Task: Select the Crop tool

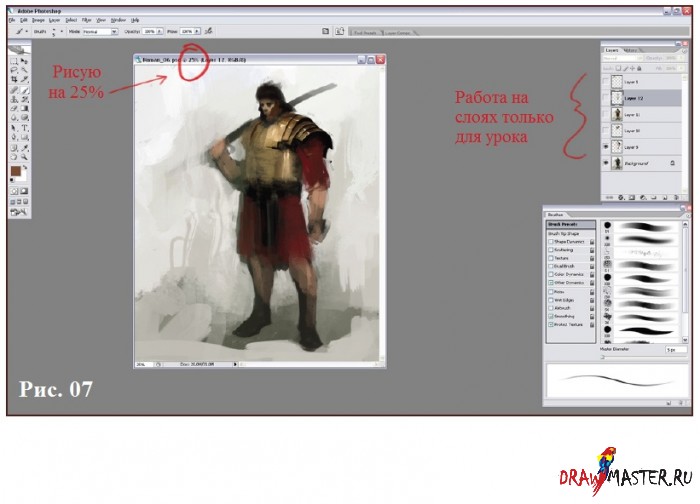Action: click(14, 79)
